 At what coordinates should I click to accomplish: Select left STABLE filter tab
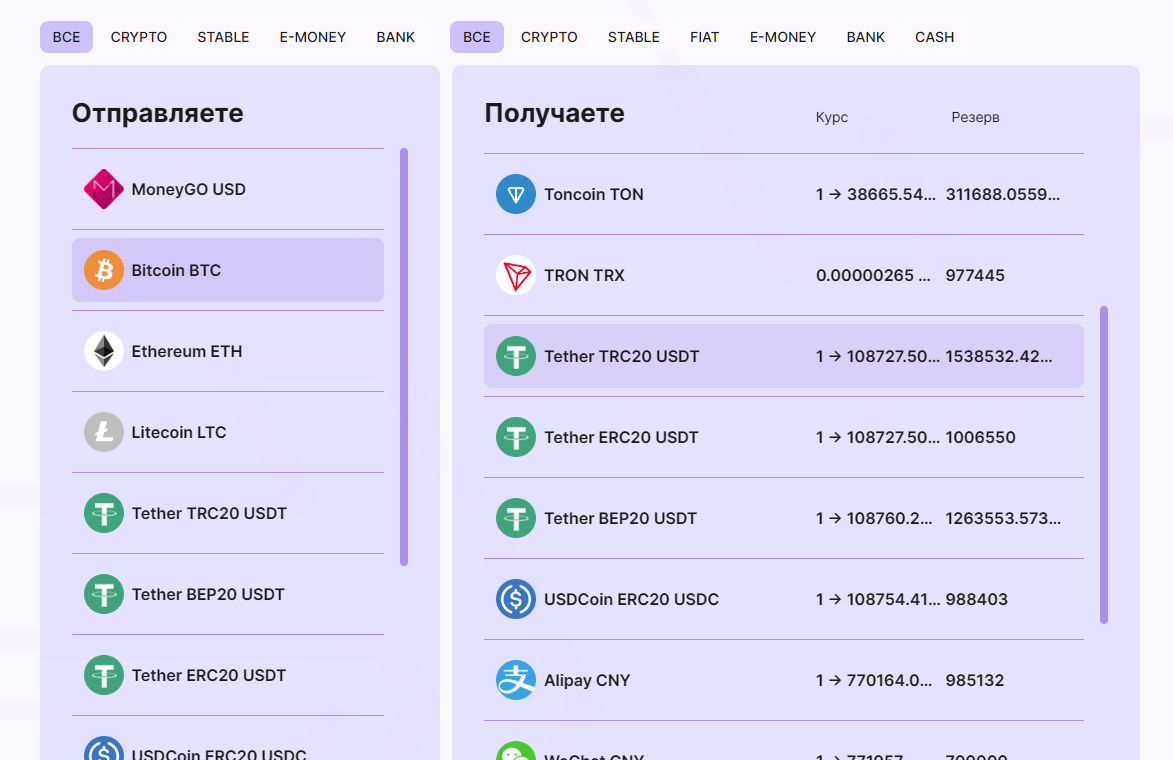pyautogui.click(x=223, y=37)
